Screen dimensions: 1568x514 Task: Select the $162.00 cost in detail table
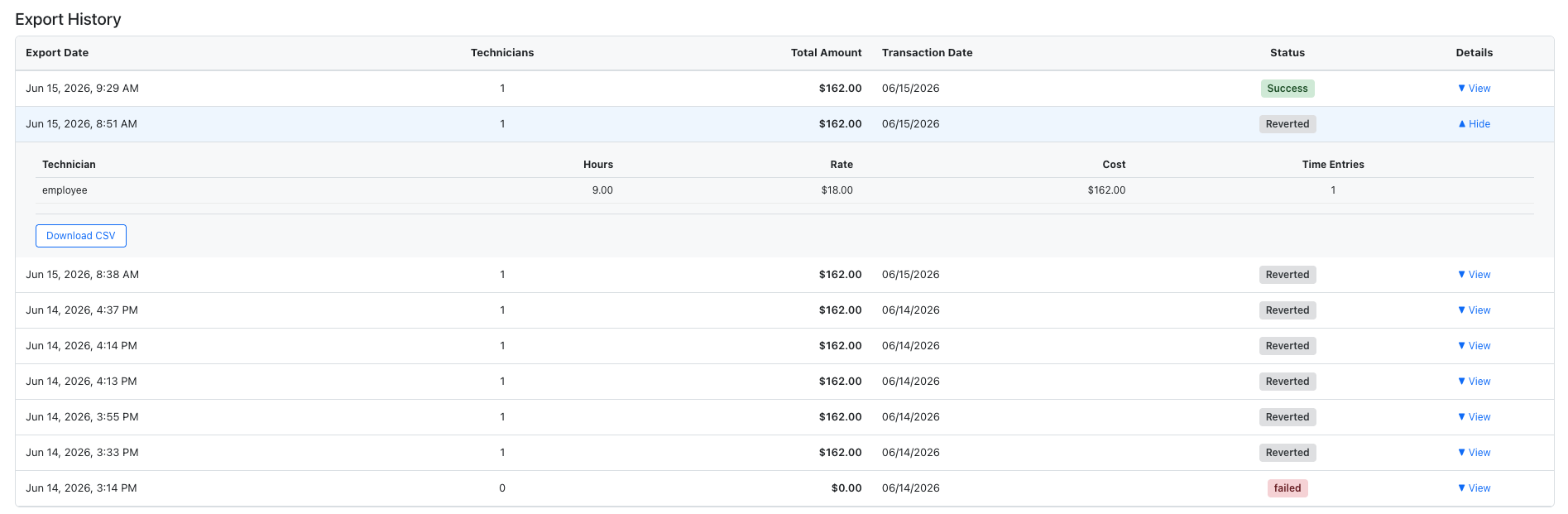pyautogui.click(x=1106, y=190)
